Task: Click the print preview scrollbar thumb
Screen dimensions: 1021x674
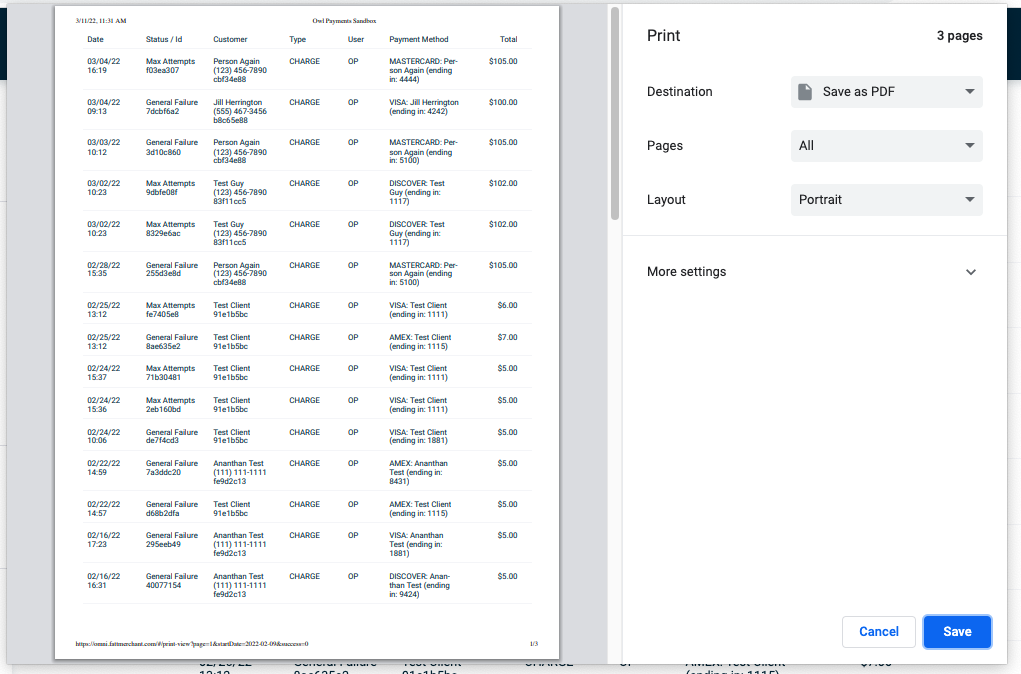Action: coord(615,113)
